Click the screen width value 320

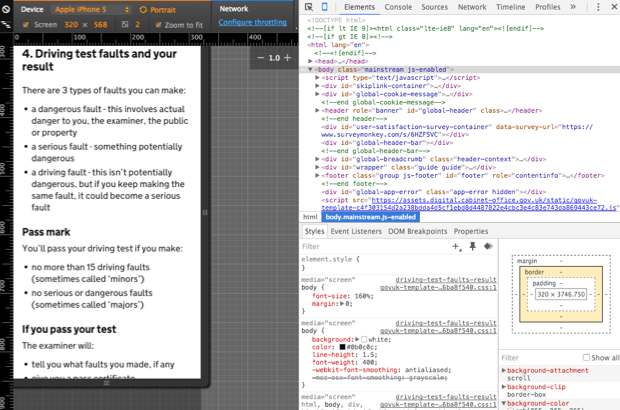71,25
